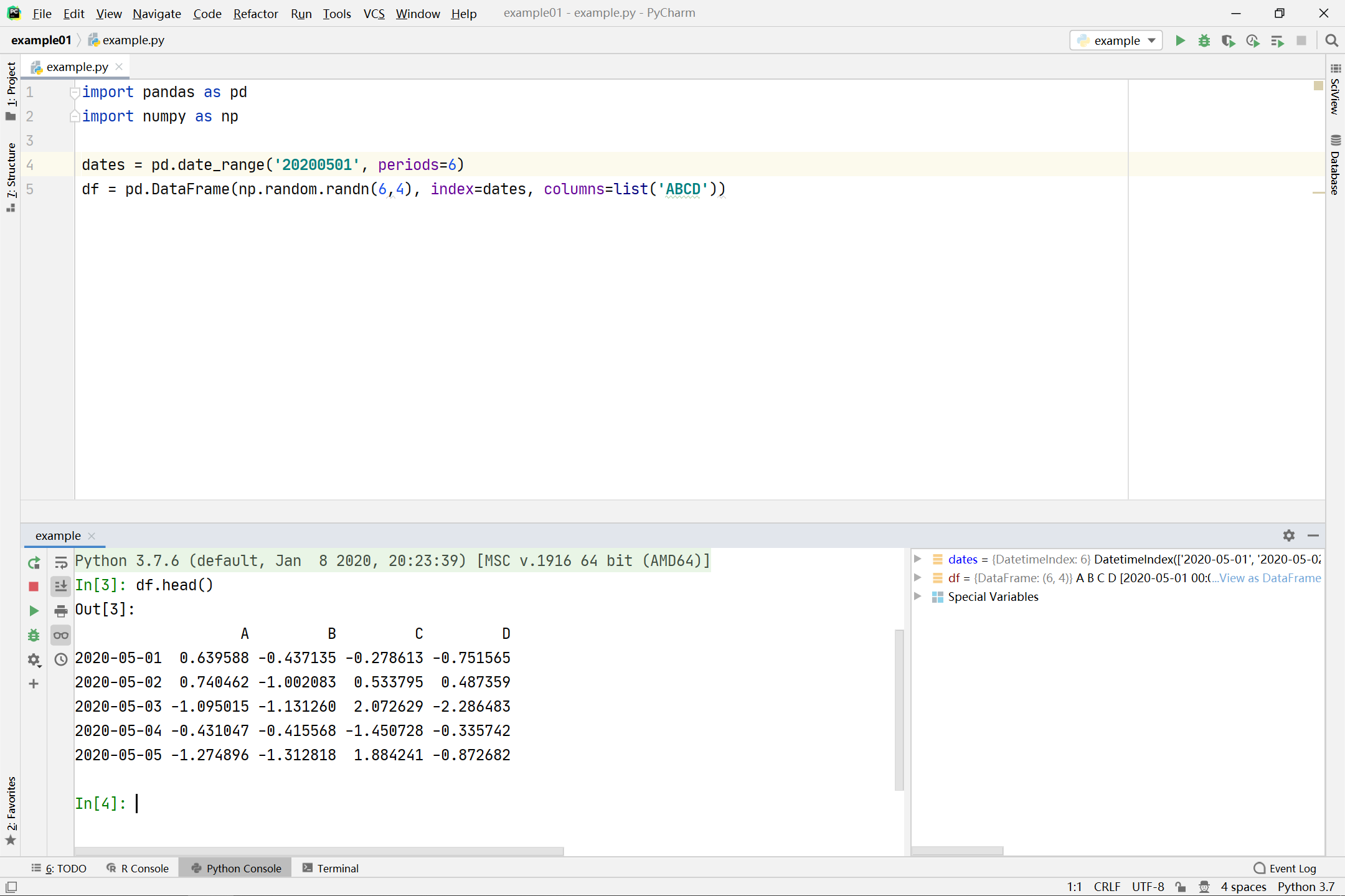The height and width of the screenshot is (896, 1345).
Task: Toggle soft-wrap in the console output
Action: [x=61, y=563]
